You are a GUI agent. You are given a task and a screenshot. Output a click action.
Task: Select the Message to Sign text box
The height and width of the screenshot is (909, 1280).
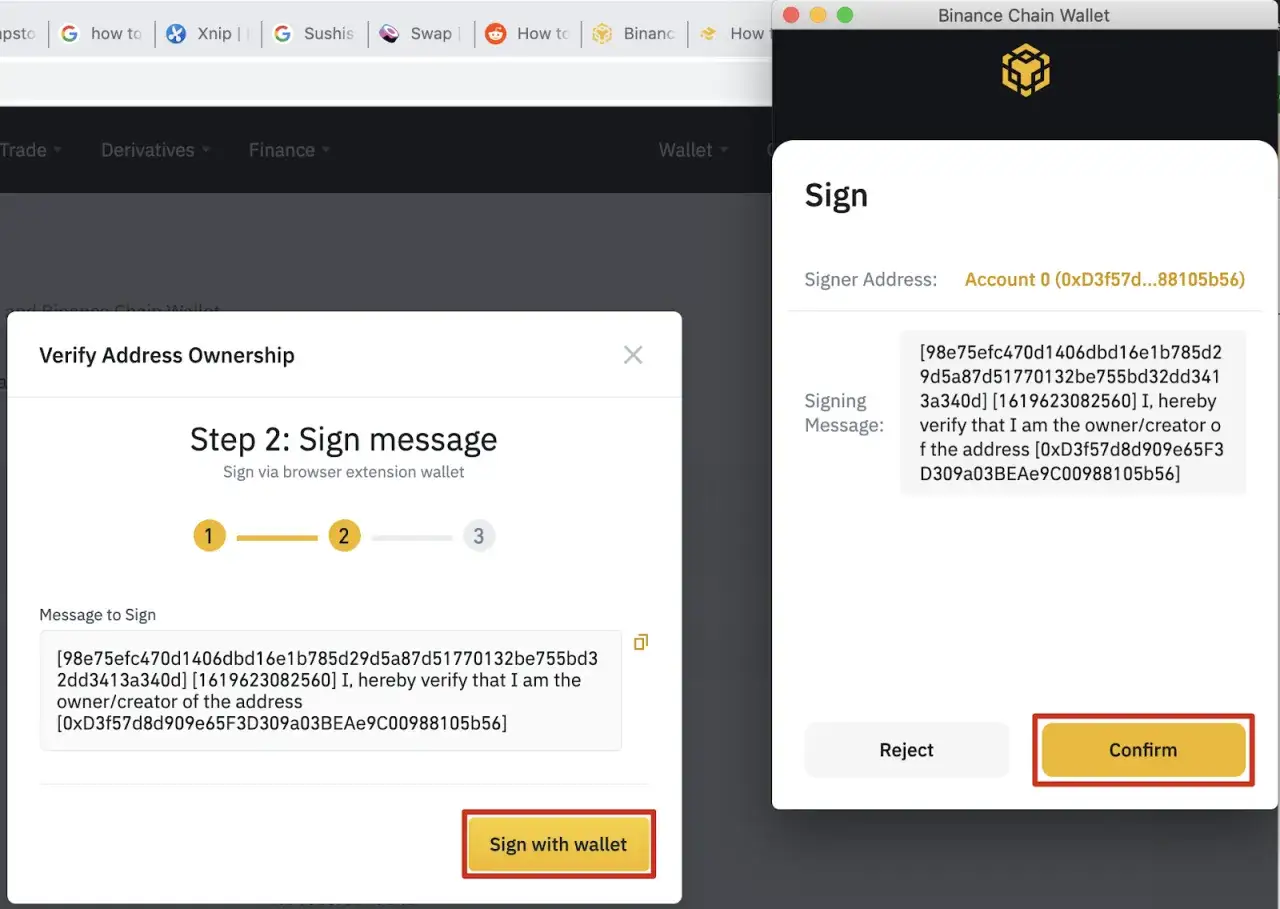point(330,690)
